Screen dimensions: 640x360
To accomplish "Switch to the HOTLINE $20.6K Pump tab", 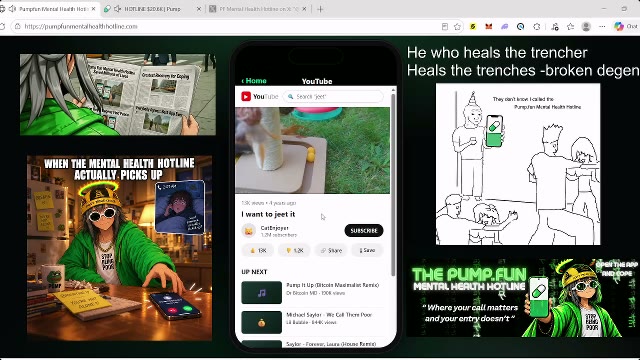I will 152,9.
